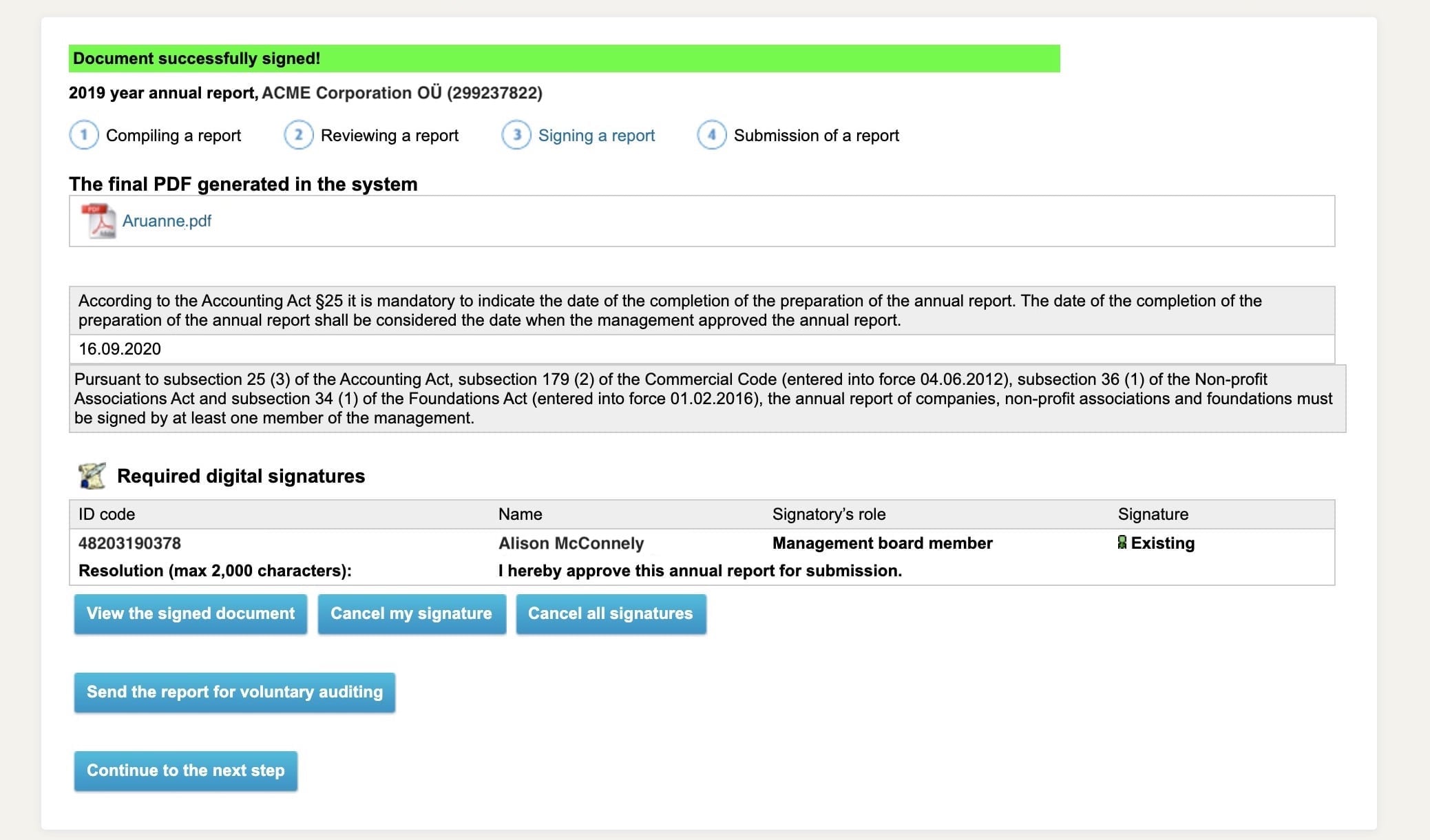Image resolution: width=1430 pixels, height=840 pixels.
Task: Click the step 2 circle icon
Action: pyautogui.click(x=299, y=135)
